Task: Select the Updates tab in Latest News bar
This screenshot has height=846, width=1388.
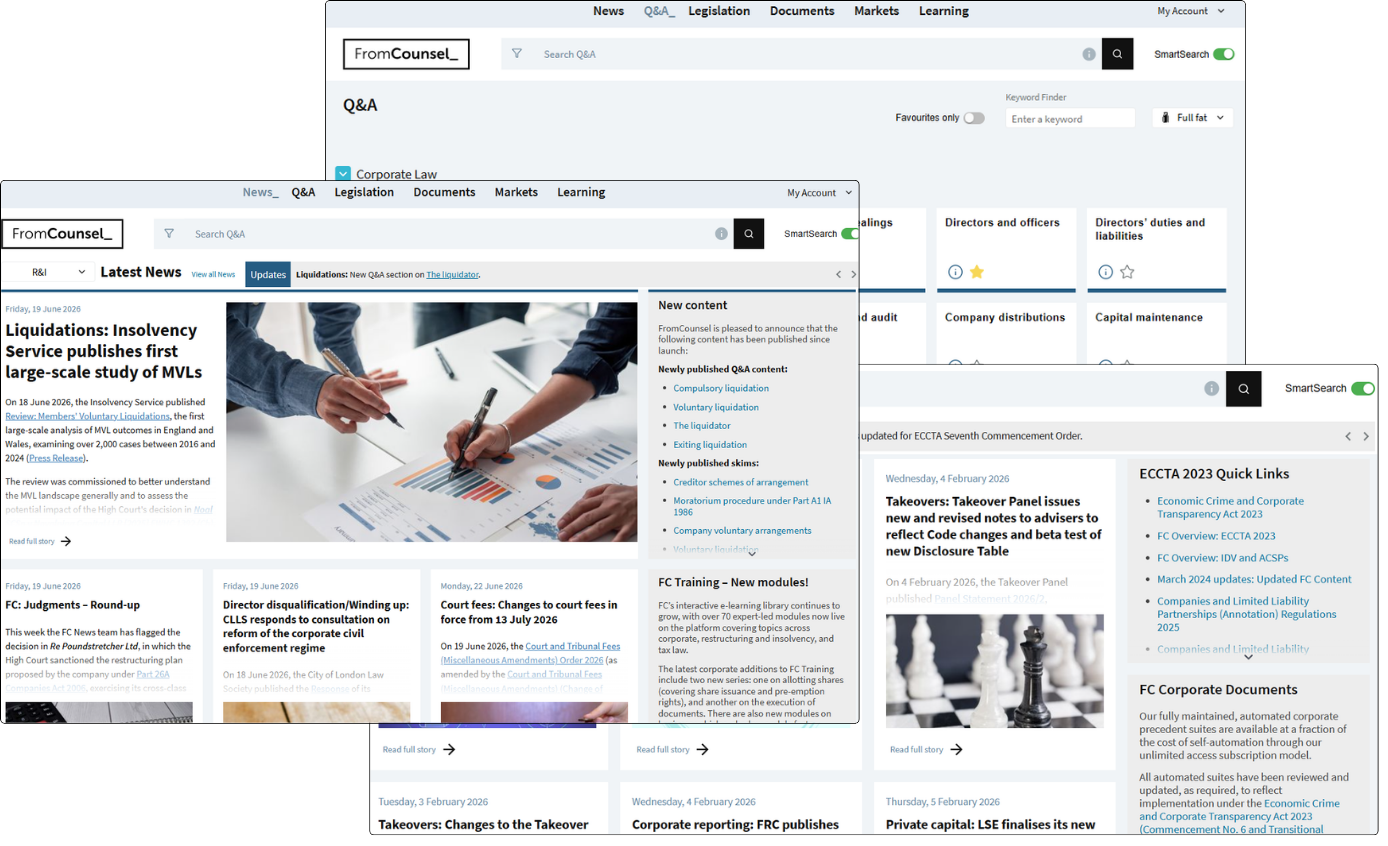Action: (268, 274)
